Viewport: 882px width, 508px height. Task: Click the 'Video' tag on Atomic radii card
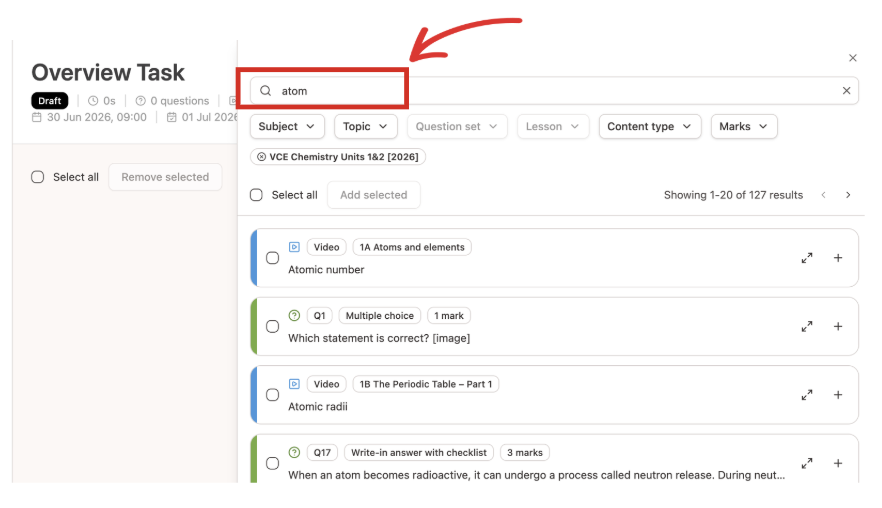click(x=326, y=384)
